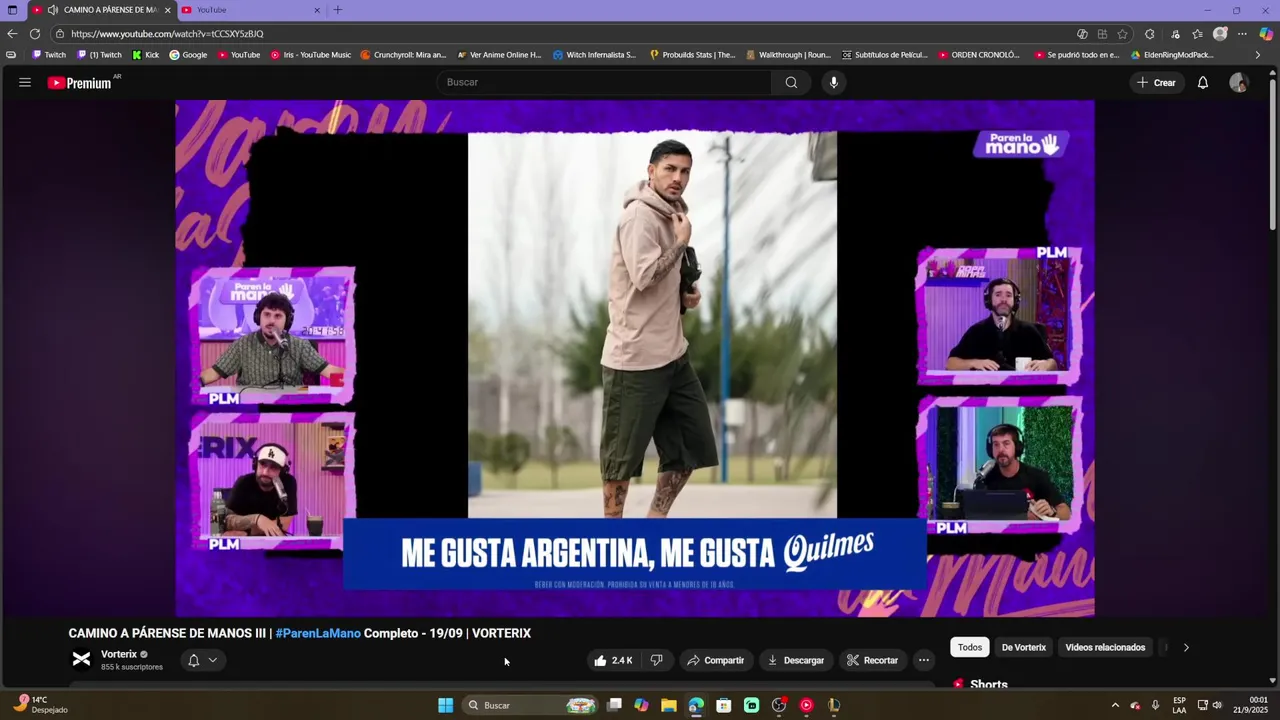Open the ORDEN CRONOLÓ... bookmark
This screenshot has height=720, width=1280.
tap(979, 55)
